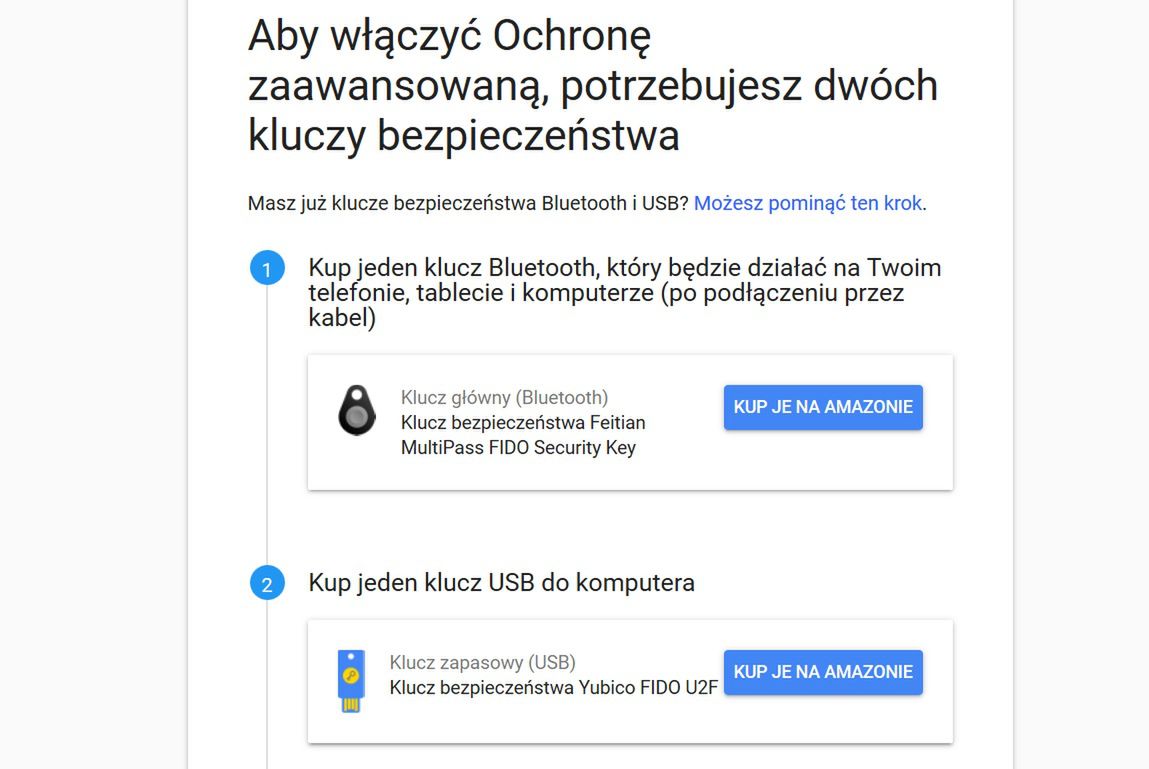Click the black Feitian Bluetooth key image
This screenshot has width=1149, height=769.
pos(356,411)
